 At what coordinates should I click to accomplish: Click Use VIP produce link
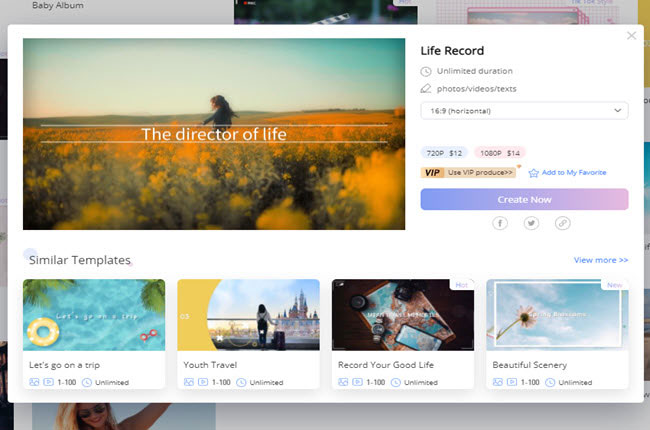click(480, 172)
